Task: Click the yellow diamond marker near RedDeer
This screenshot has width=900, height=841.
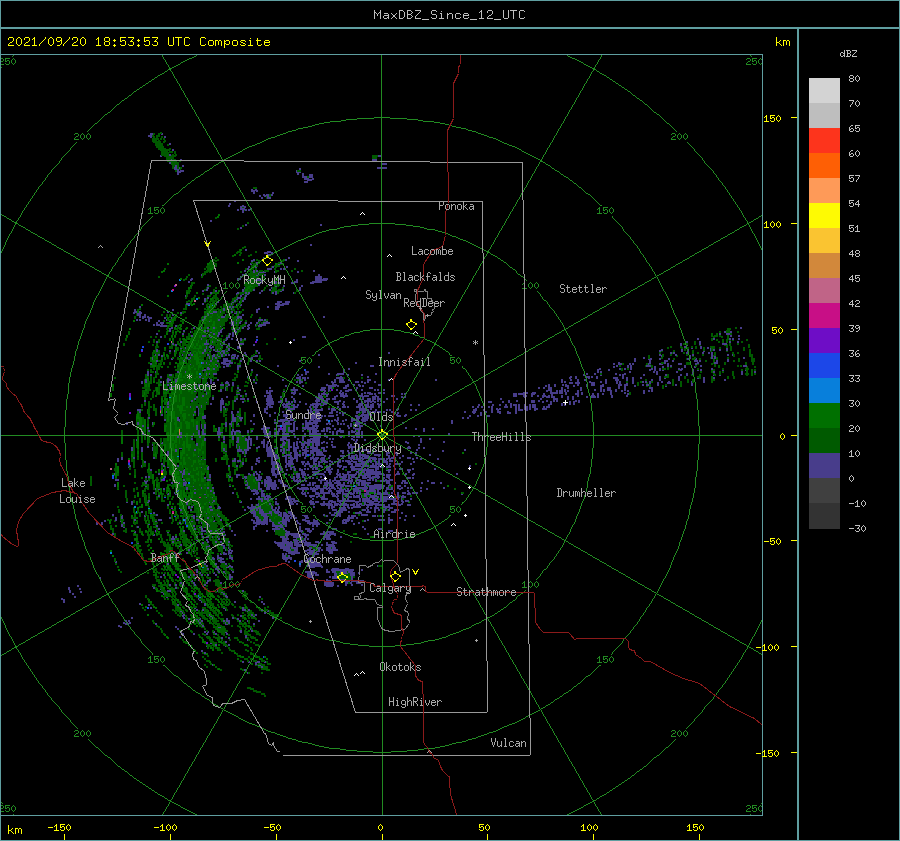Action: (x=412, y=325)
